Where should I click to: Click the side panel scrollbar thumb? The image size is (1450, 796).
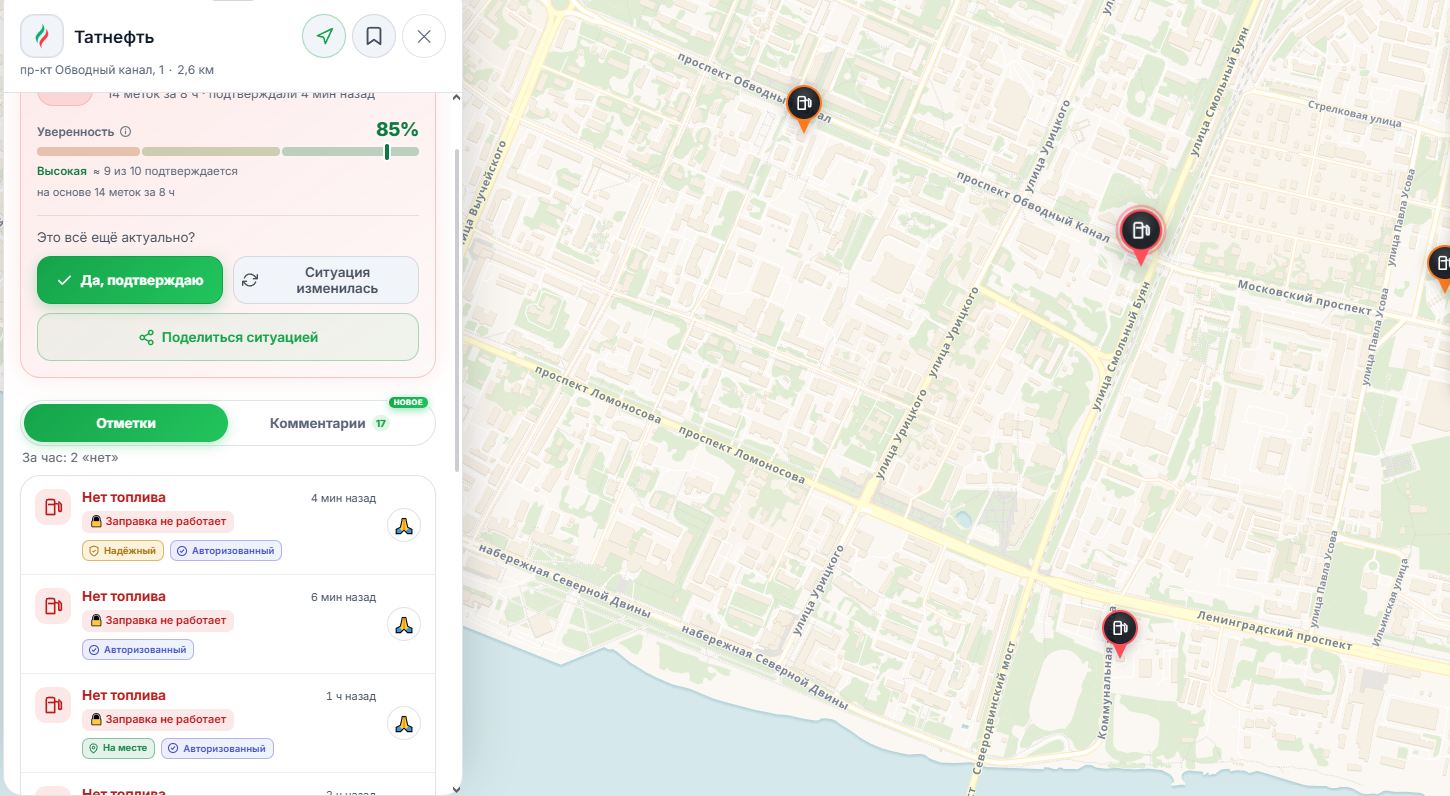pos(457,310)
